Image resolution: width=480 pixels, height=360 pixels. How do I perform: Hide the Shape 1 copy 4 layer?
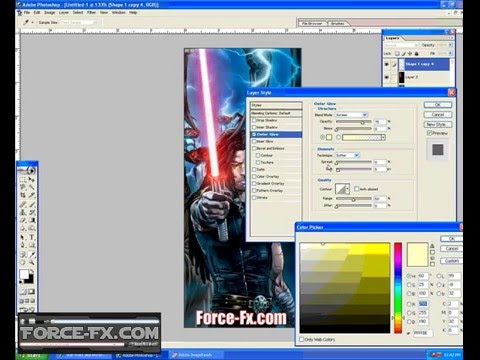[387, 64]
